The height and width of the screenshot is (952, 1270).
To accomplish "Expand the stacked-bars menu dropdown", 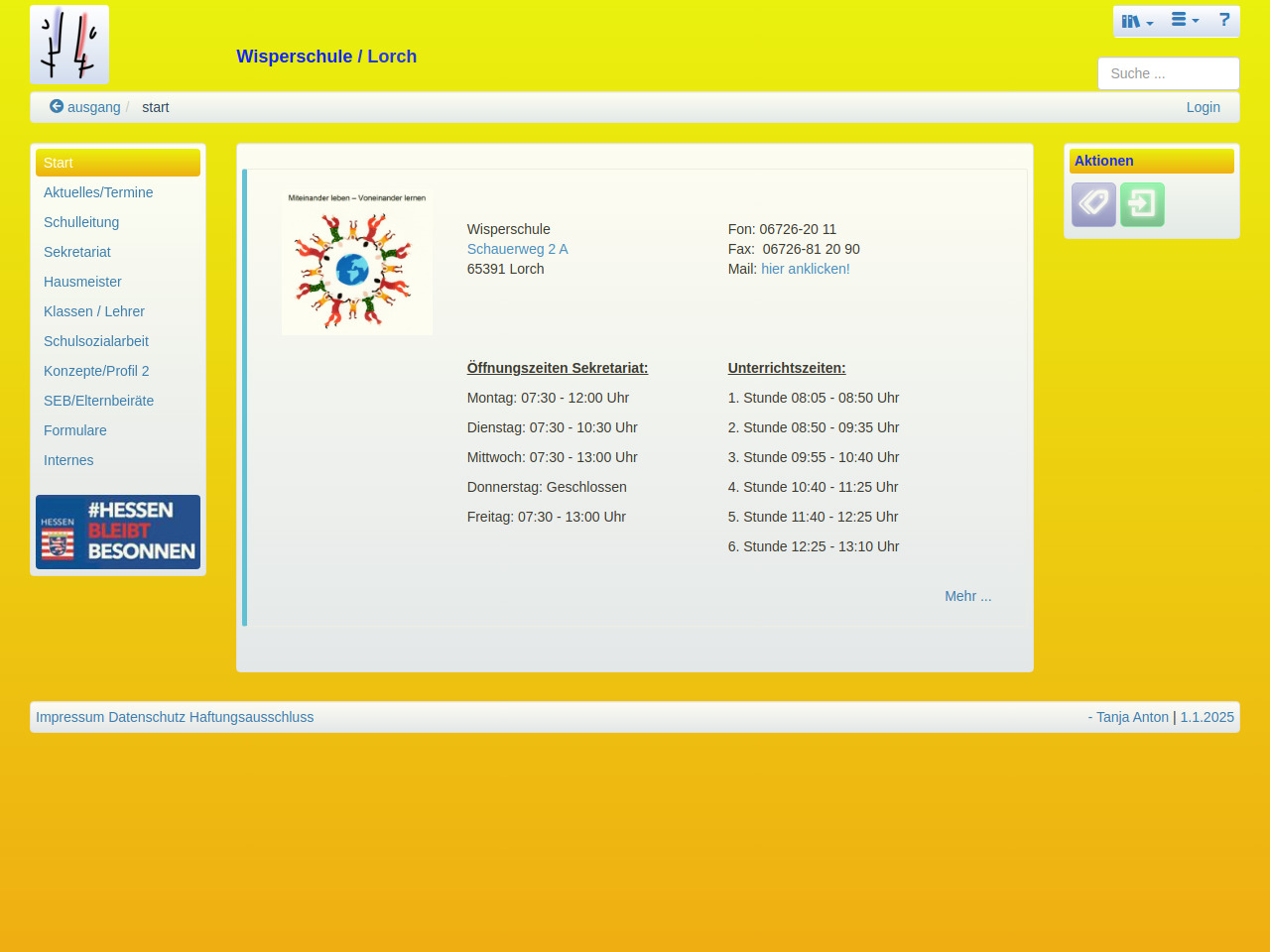I will [1185, 21].
